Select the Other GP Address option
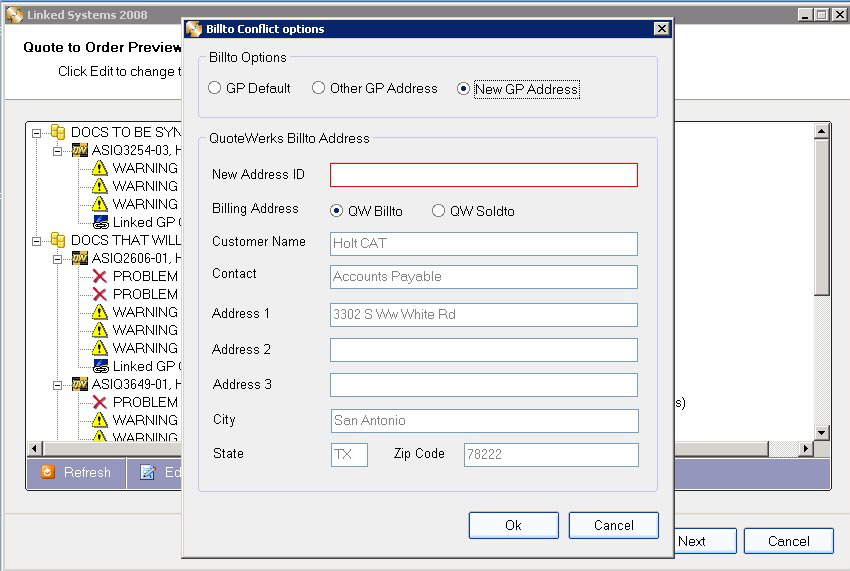This screenshot has width=850, height=571. pos(318,87)
